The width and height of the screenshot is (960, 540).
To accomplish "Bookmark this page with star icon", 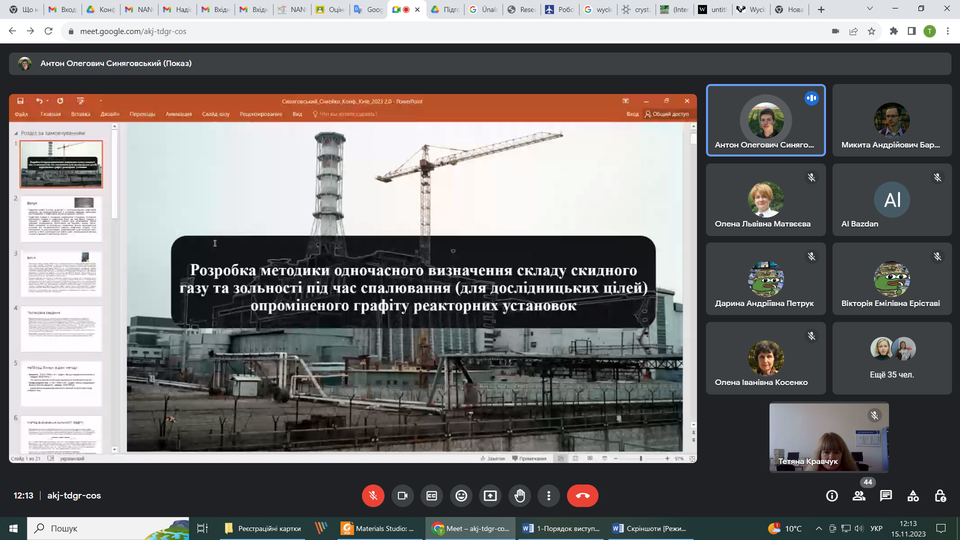I will (x=873, y=31).
